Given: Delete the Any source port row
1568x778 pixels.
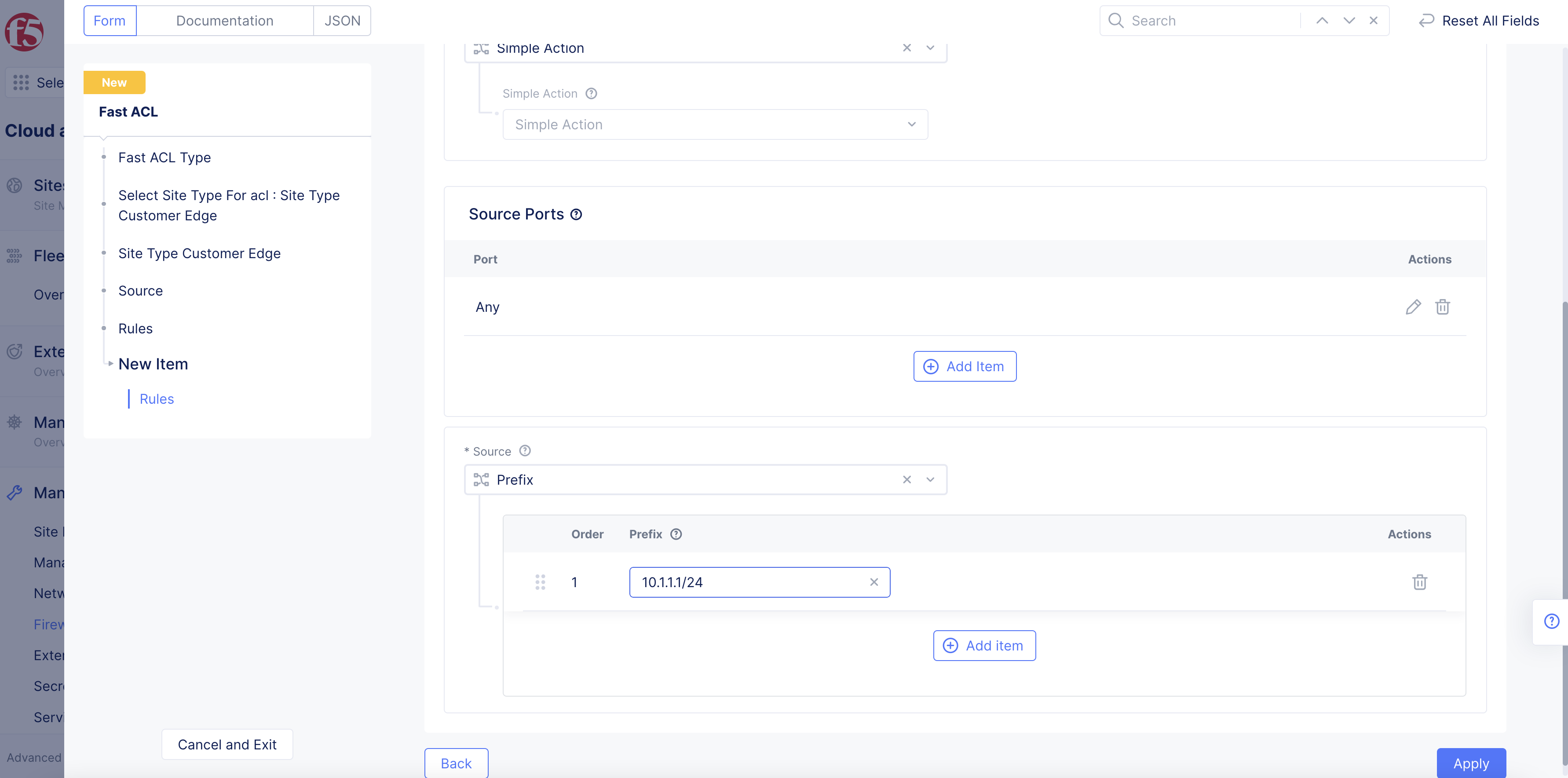Looking at the screenshot, I should coord(1442,307).
